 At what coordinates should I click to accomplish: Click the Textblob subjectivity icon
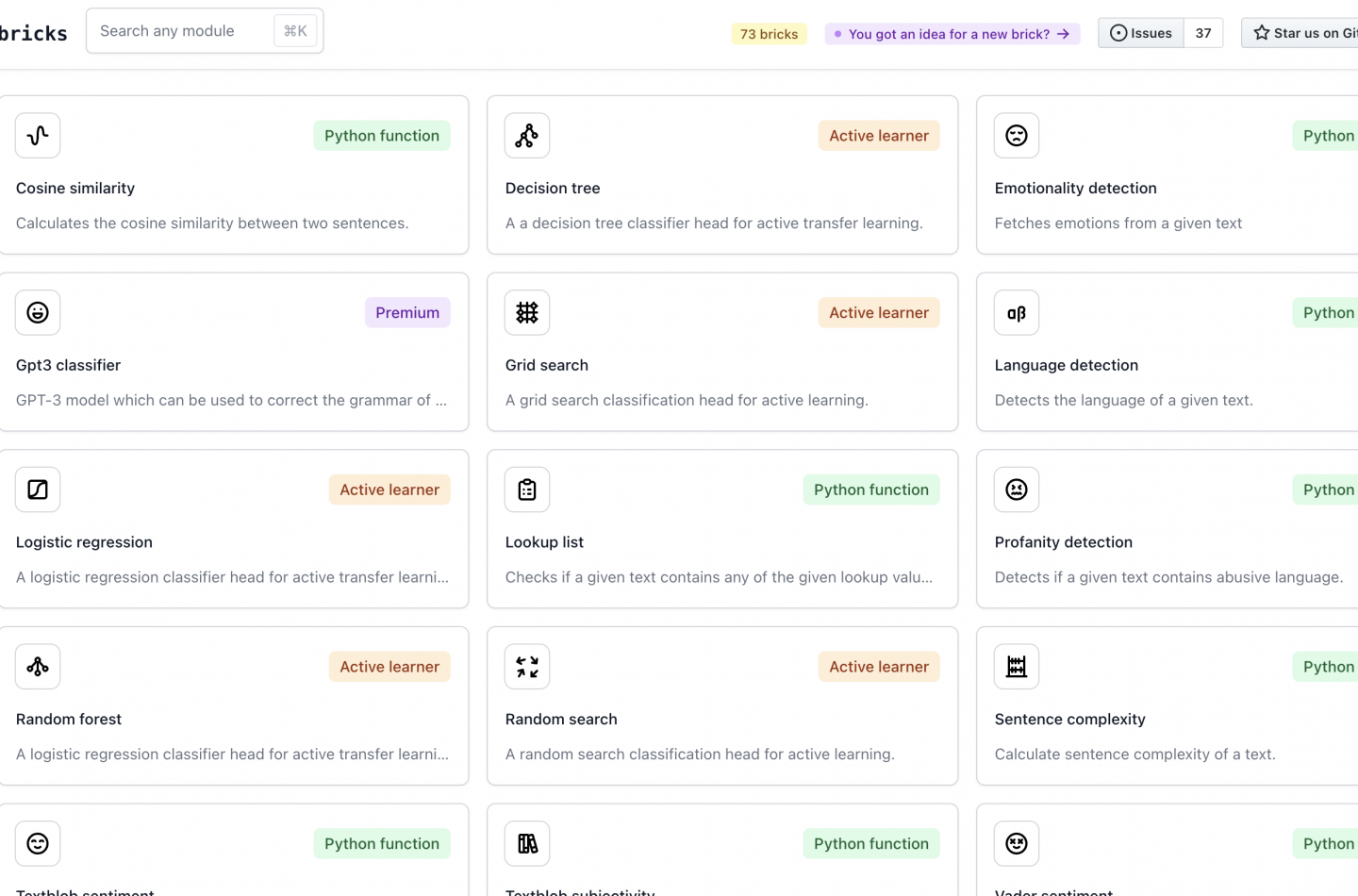pos(526,843)
